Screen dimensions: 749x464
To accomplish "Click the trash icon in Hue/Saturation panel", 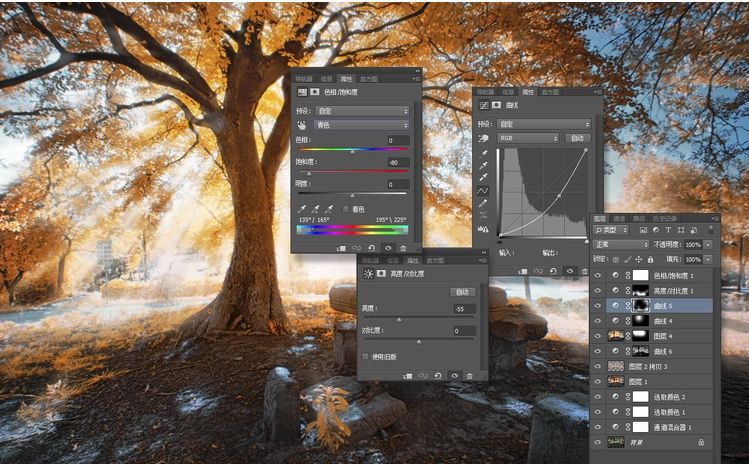I will pyautogui.click(x=403, y=247).
